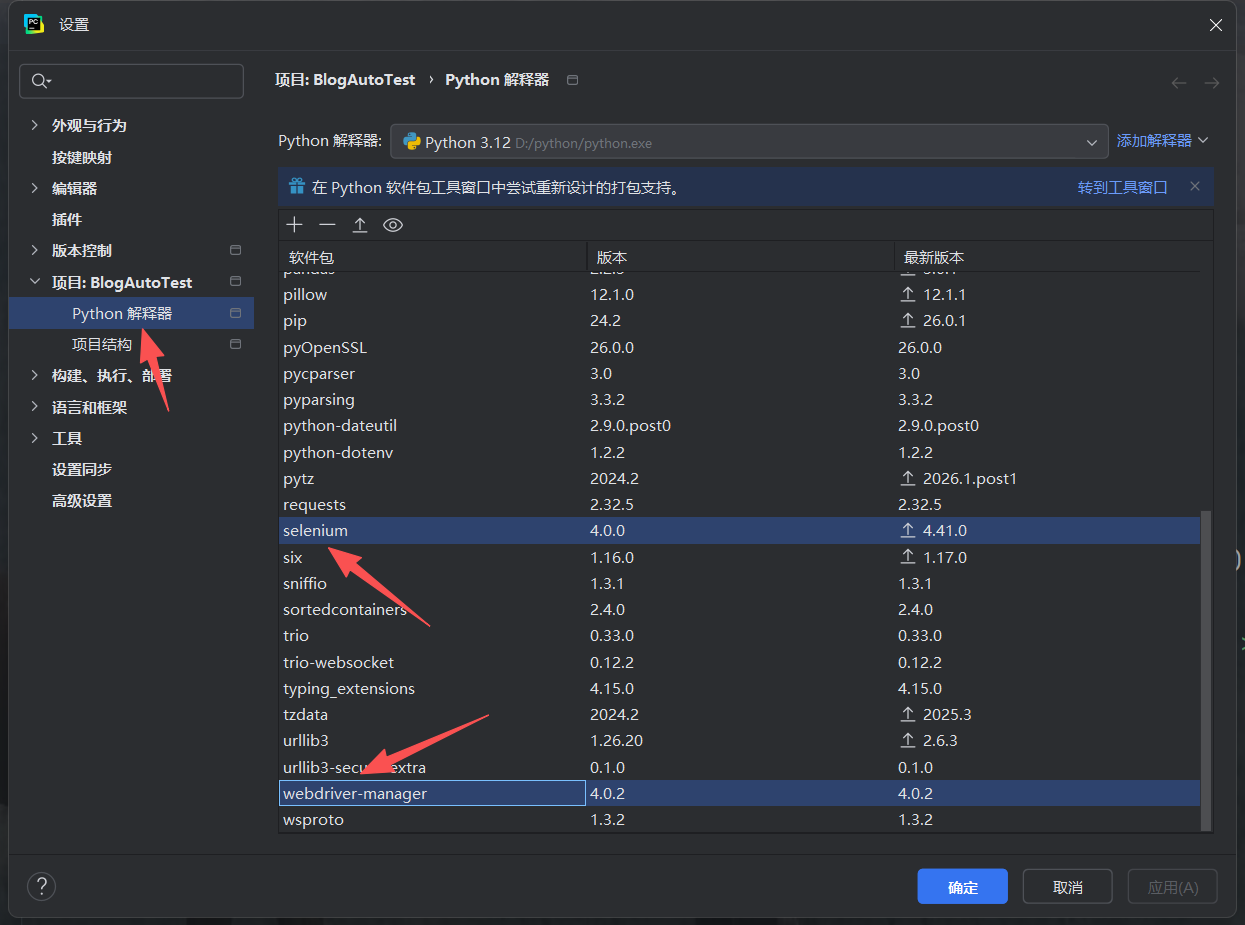
Task: Click the 版本 column header
Action: (x=739, y=257)
